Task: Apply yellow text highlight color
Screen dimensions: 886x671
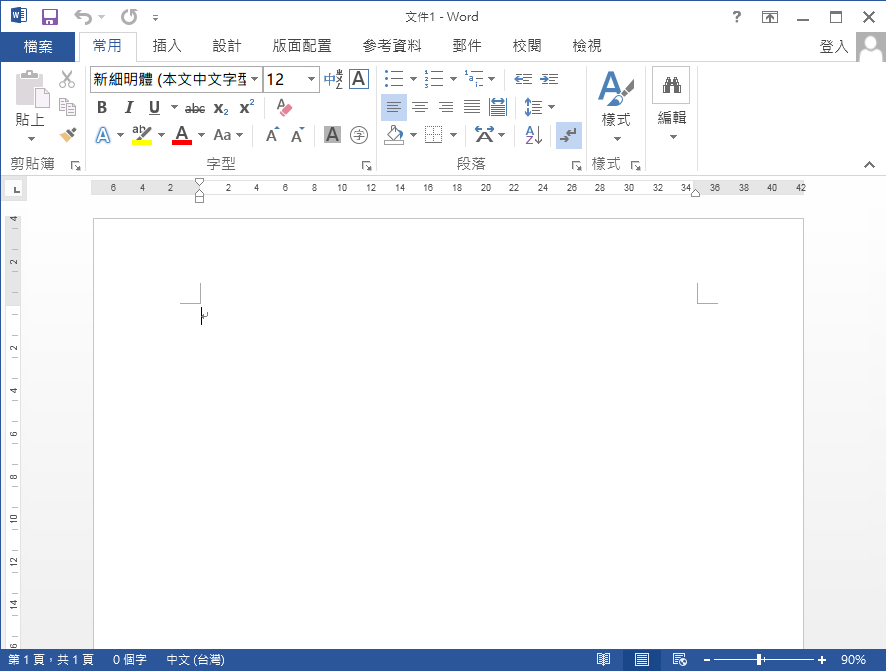Action: [142, 135]
